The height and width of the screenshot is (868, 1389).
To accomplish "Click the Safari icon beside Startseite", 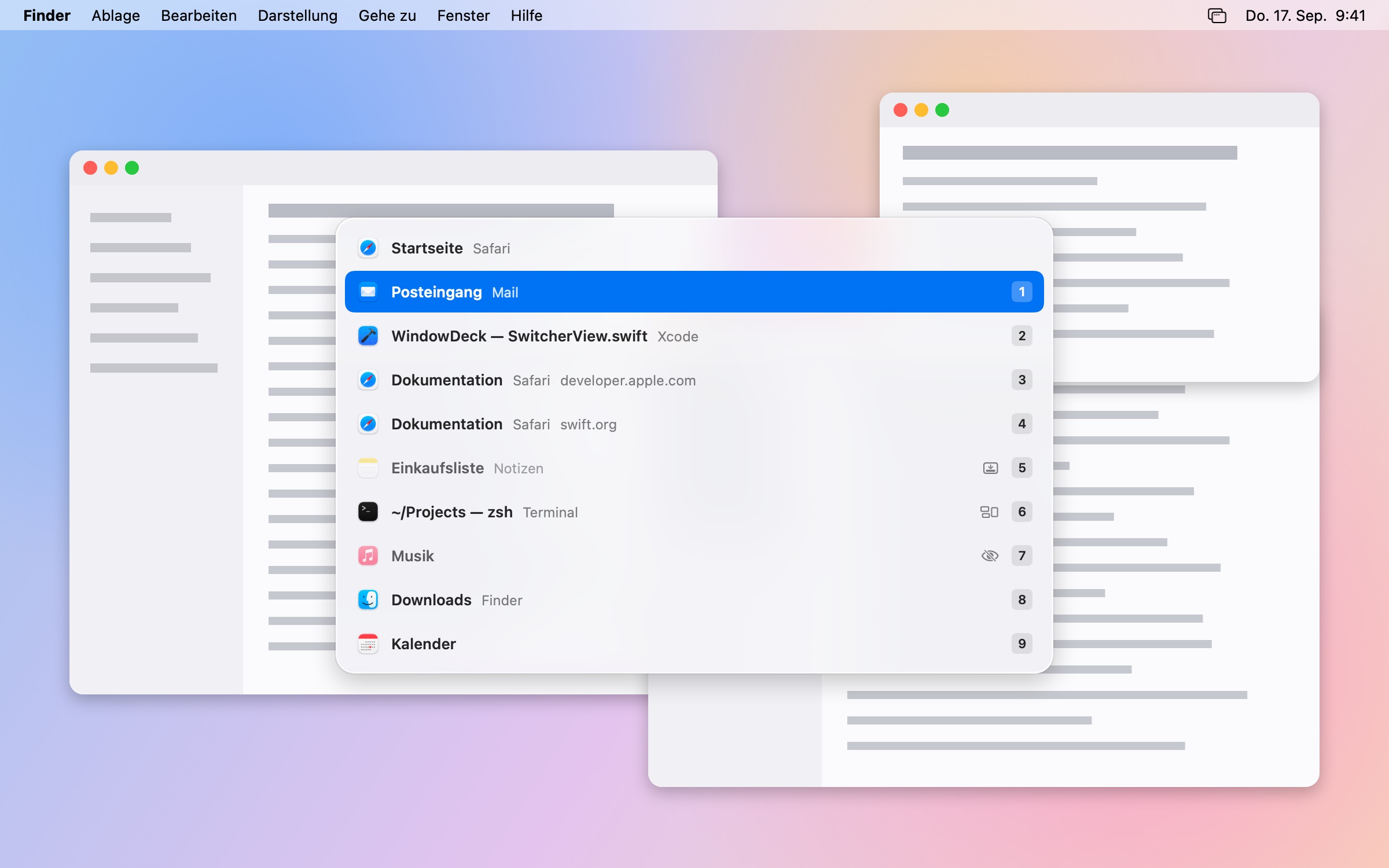I will click(x=368, y=248).
